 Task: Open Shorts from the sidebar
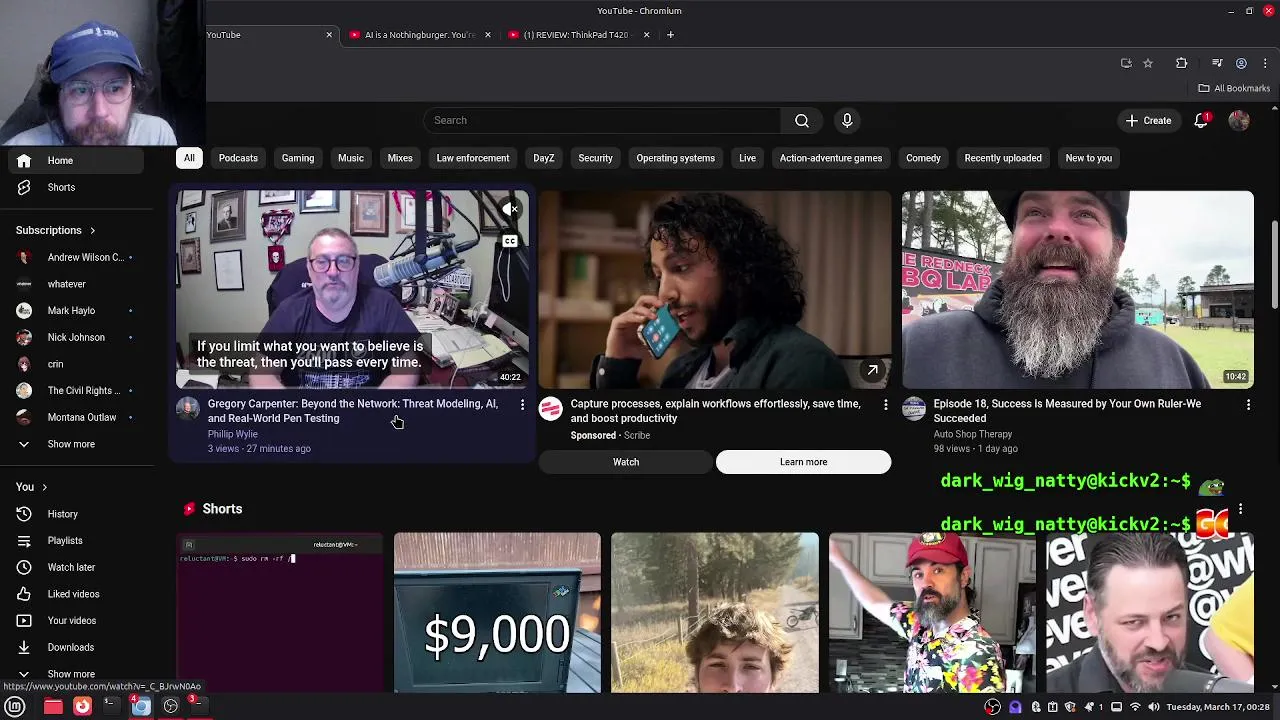[x=60, y=187]
